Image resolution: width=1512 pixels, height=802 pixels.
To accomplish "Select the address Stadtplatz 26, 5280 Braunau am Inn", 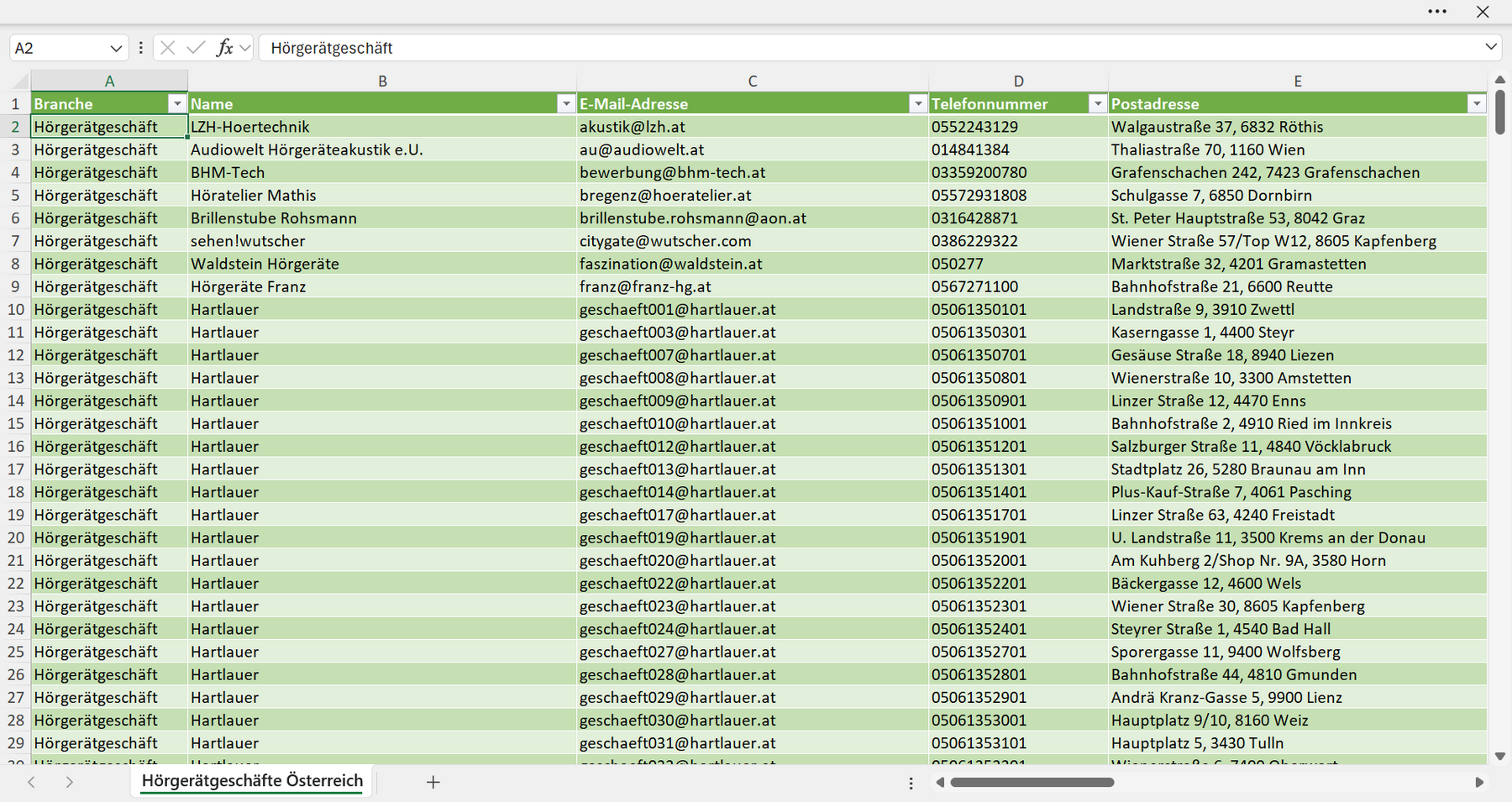I will (x=1298, y=469).
